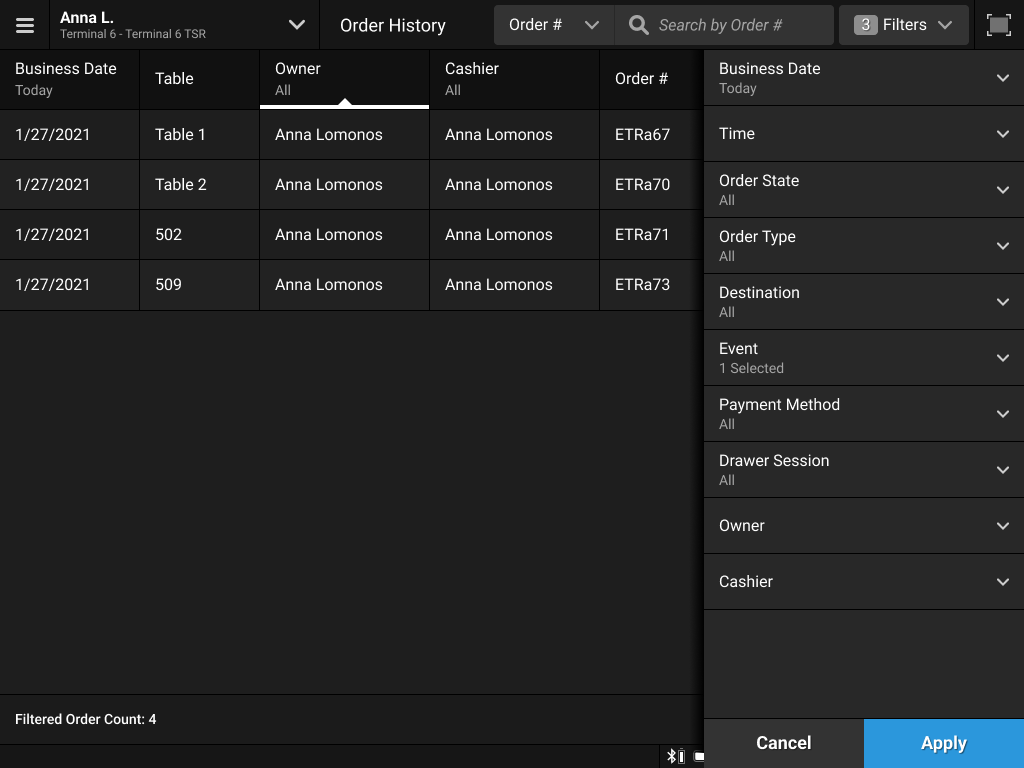
Task: Expand the Payment Method filter
Action: pos(862,413)
